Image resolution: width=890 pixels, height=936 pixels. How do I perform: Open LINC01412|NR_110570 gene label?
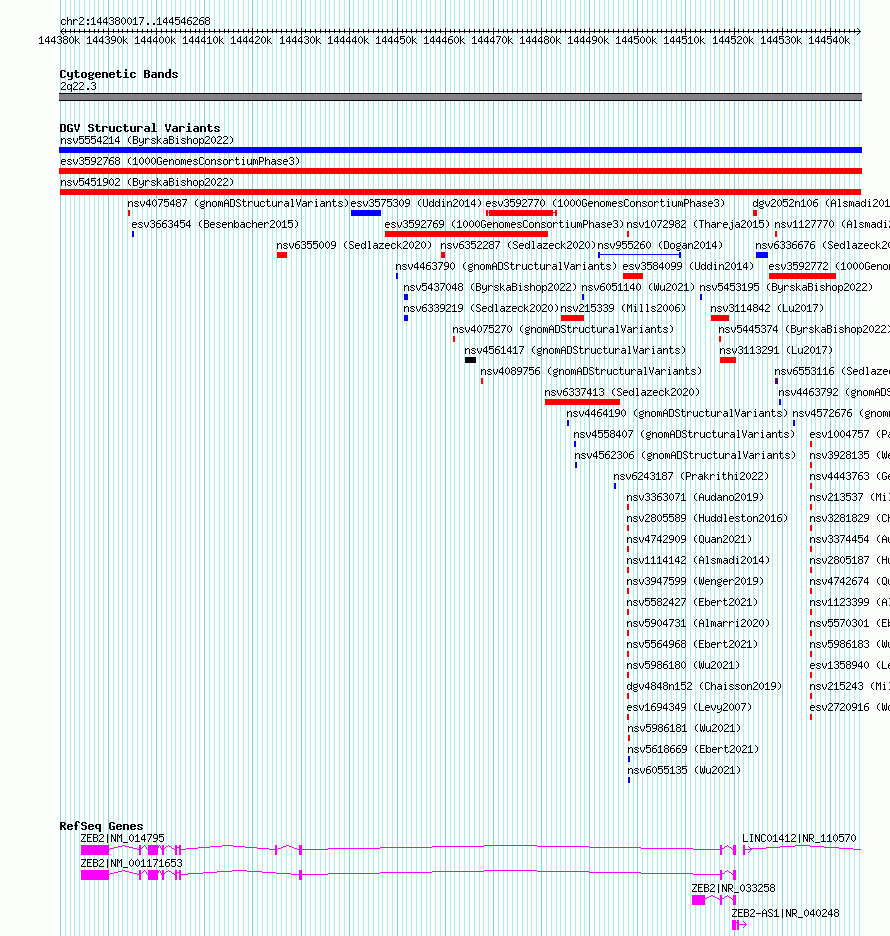[x=799, y=838]
